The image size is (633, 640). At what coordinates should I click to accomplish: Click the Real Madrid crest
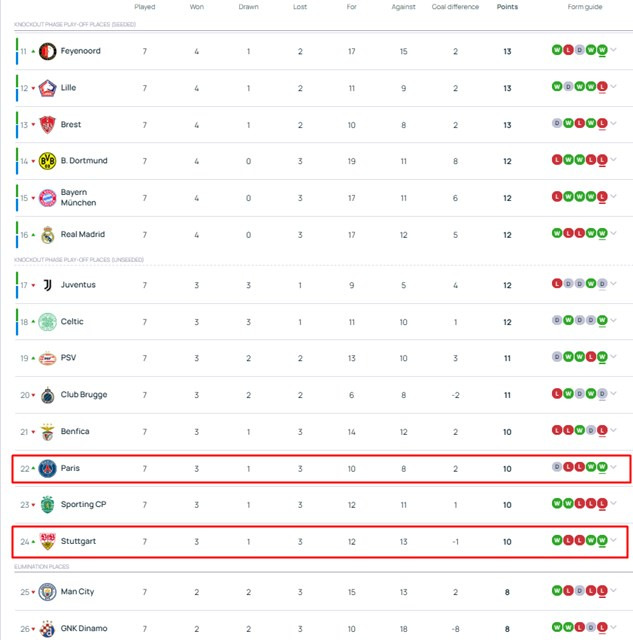[x=47, y=235]
